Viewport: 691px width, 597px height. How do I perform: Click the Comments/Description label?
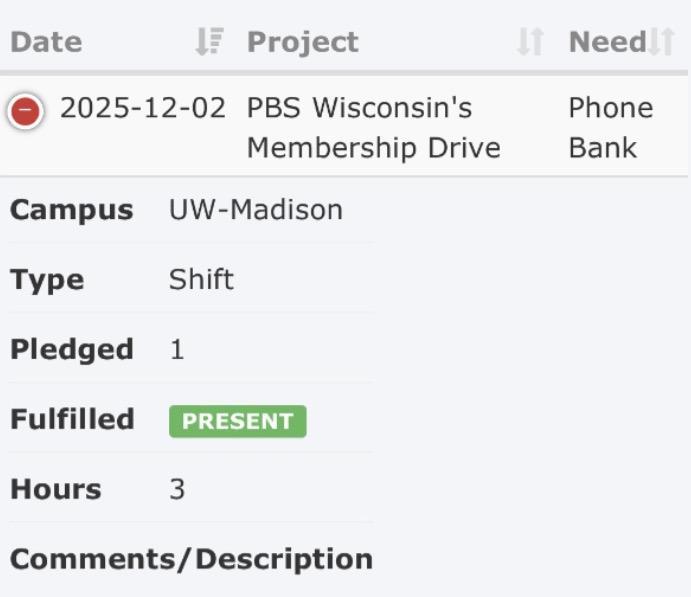(x=191, y=559)
